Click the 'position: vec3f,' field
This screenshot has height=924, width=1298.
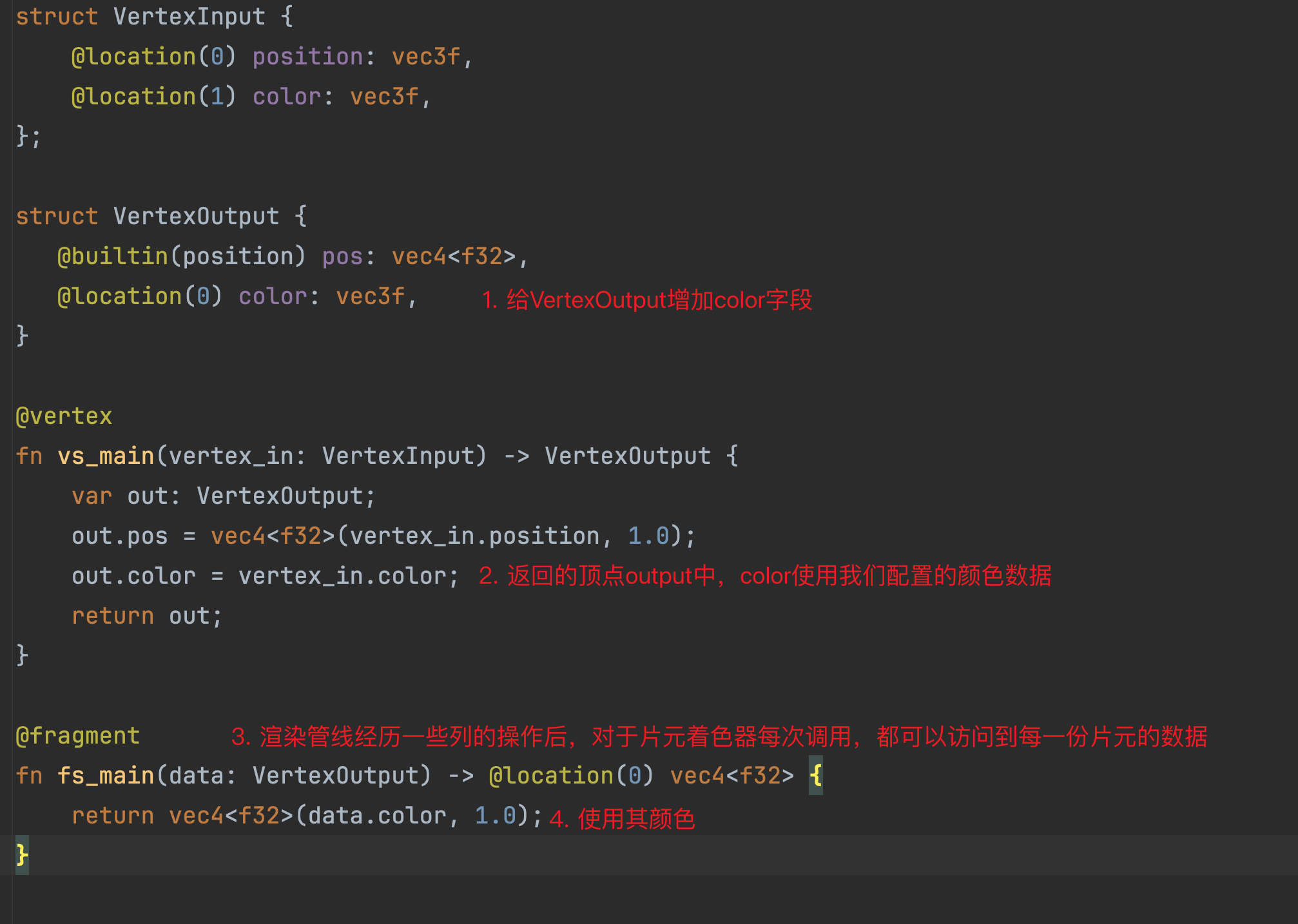point(363,57)
